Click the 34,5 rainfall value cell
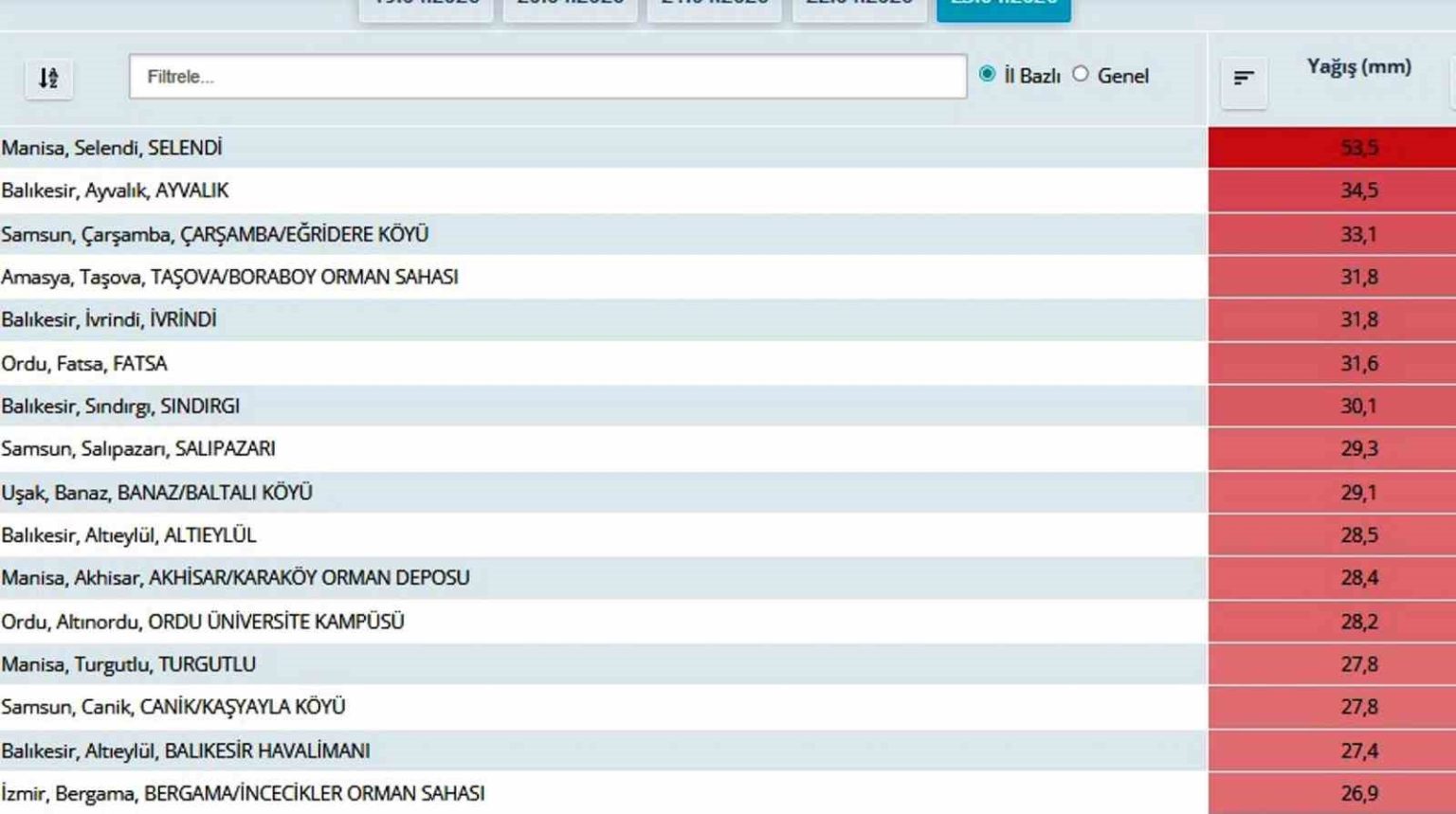Viewport: 1456px width, 814px height. (x=1358, y=190)
